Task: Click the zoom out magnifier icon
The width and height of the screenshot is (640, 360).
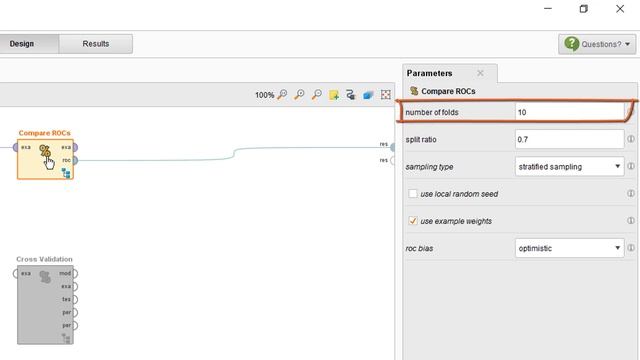Action: click(x=316, y=95)
